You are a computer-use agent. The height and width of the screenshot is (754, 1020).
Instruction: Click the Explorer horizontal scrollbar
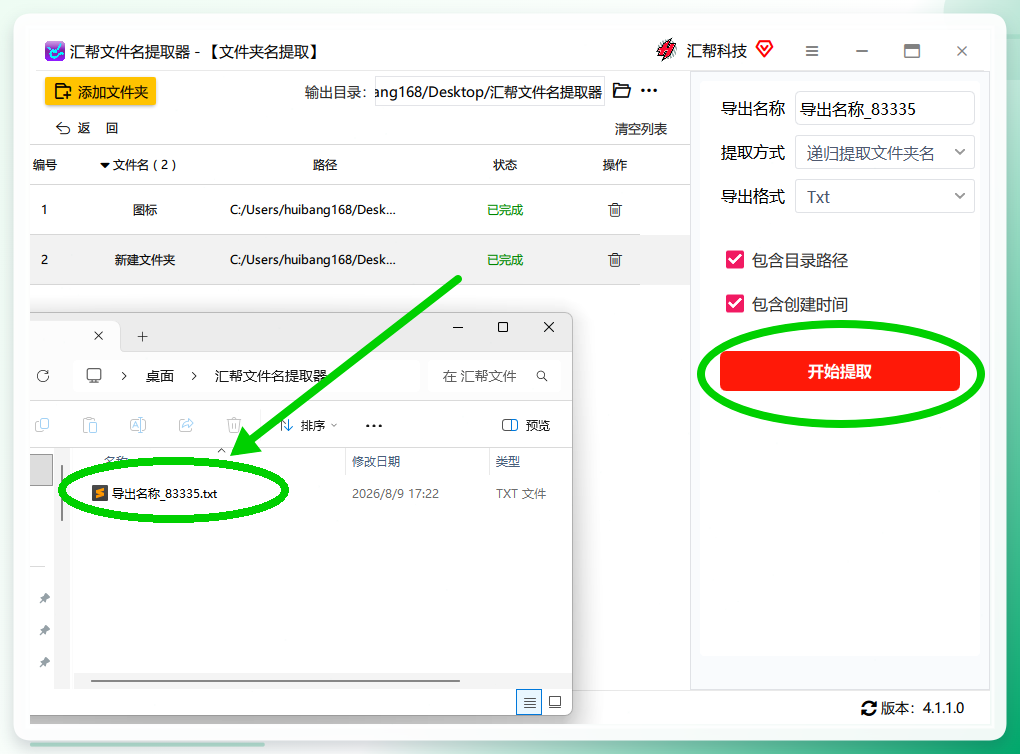(275, 680)
